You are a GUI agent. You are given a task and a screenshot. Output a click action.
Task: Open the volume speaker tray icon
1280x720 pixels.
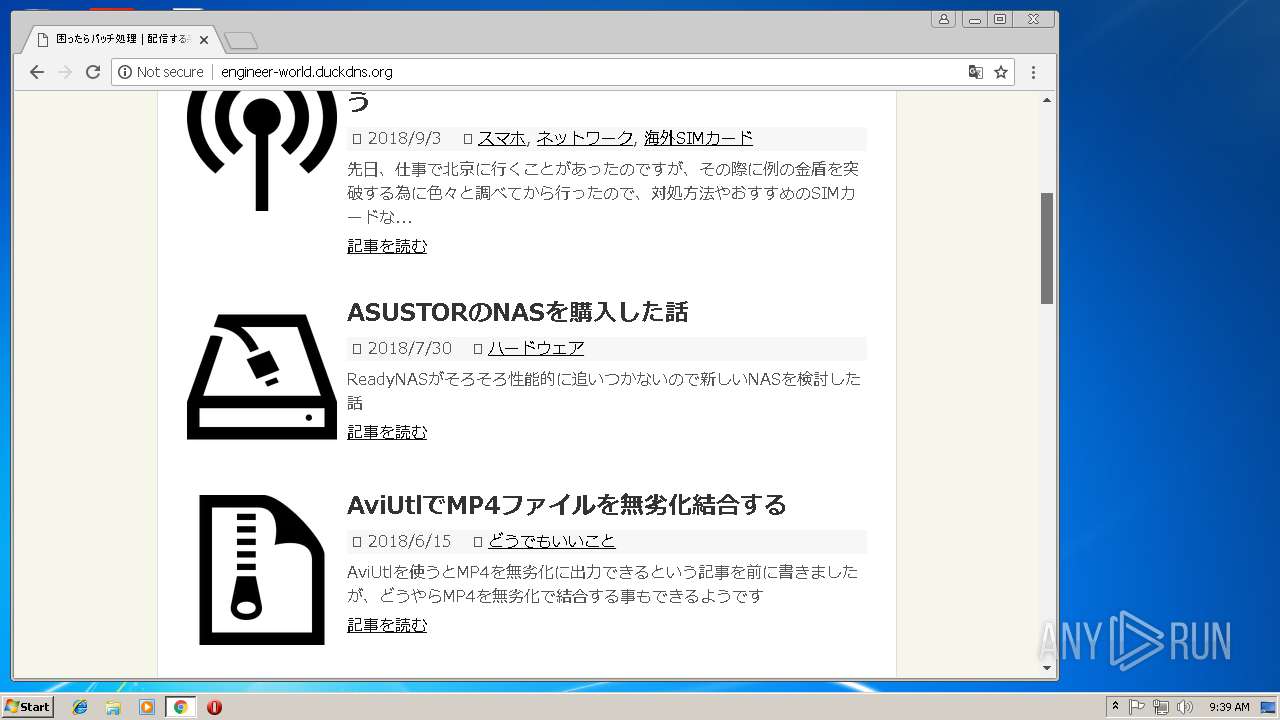1185,707
